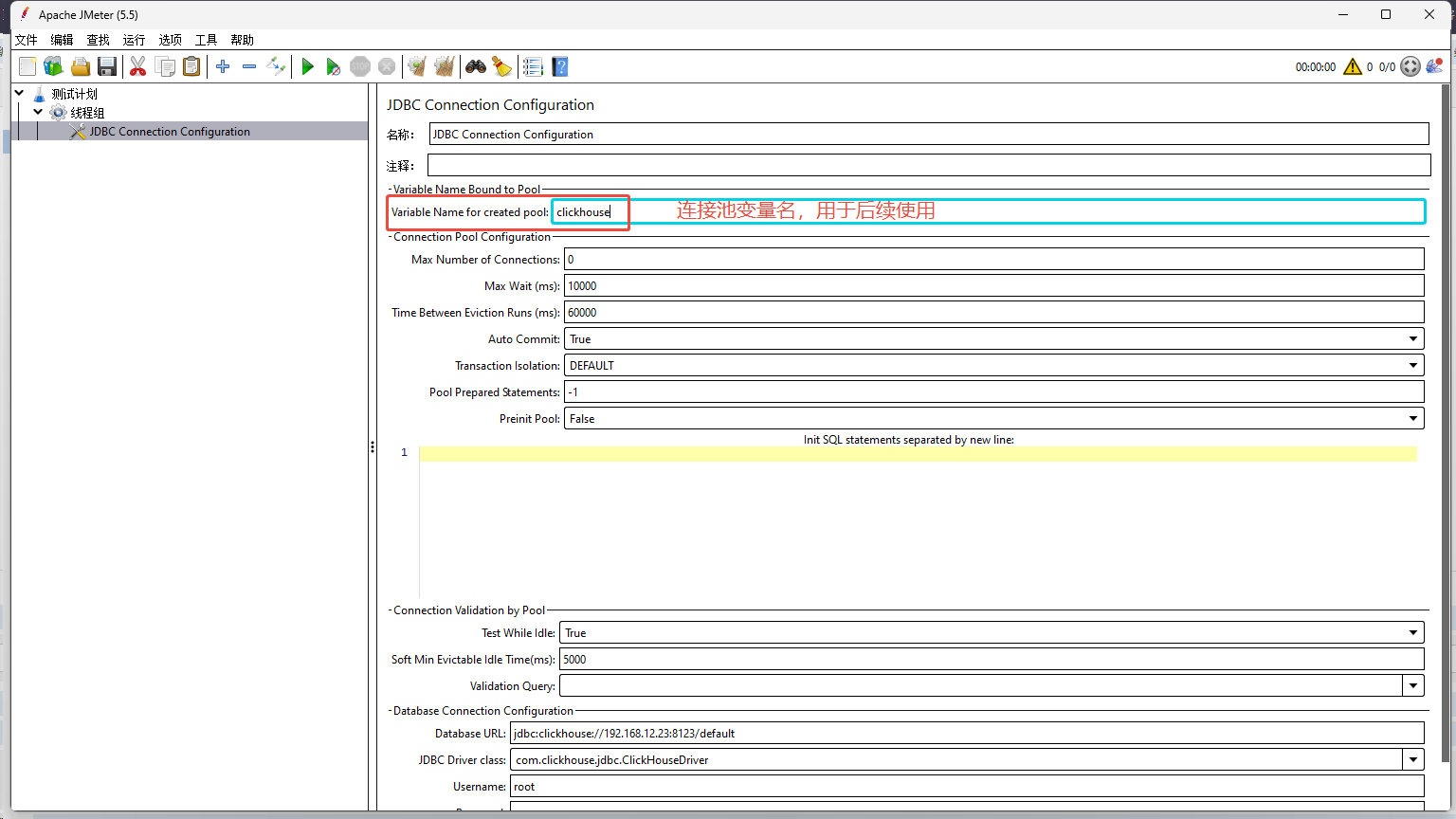Click the vertical scrollbar of the config panel
This screenshot has width=1456, height=819.
point(1445,423)
